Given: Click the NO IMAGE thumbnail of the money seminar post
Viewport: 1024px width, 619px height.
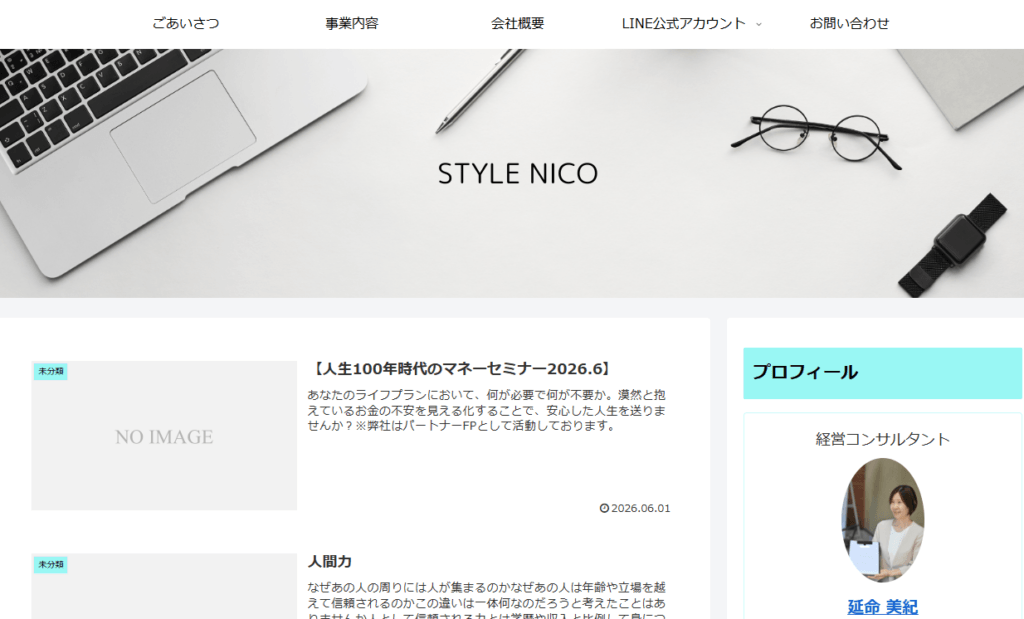Looking at the screenshot, I should 164,436.
